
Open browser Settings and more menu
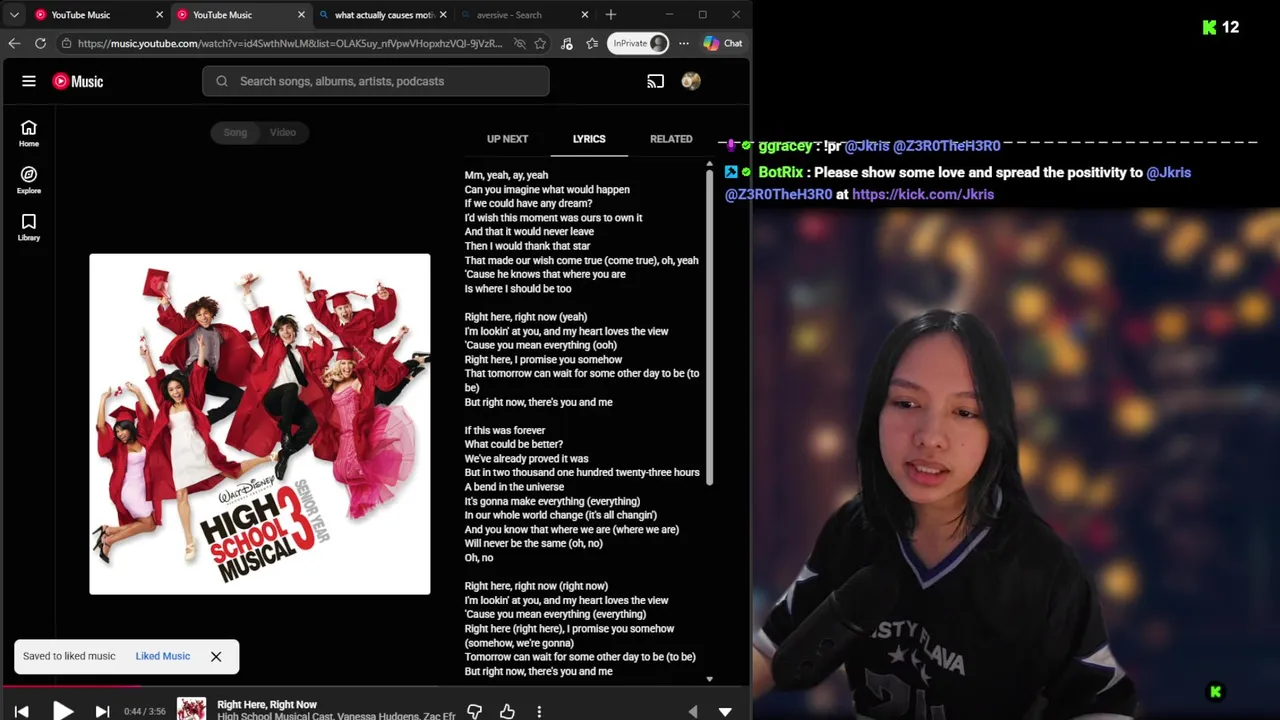(684, 43)
